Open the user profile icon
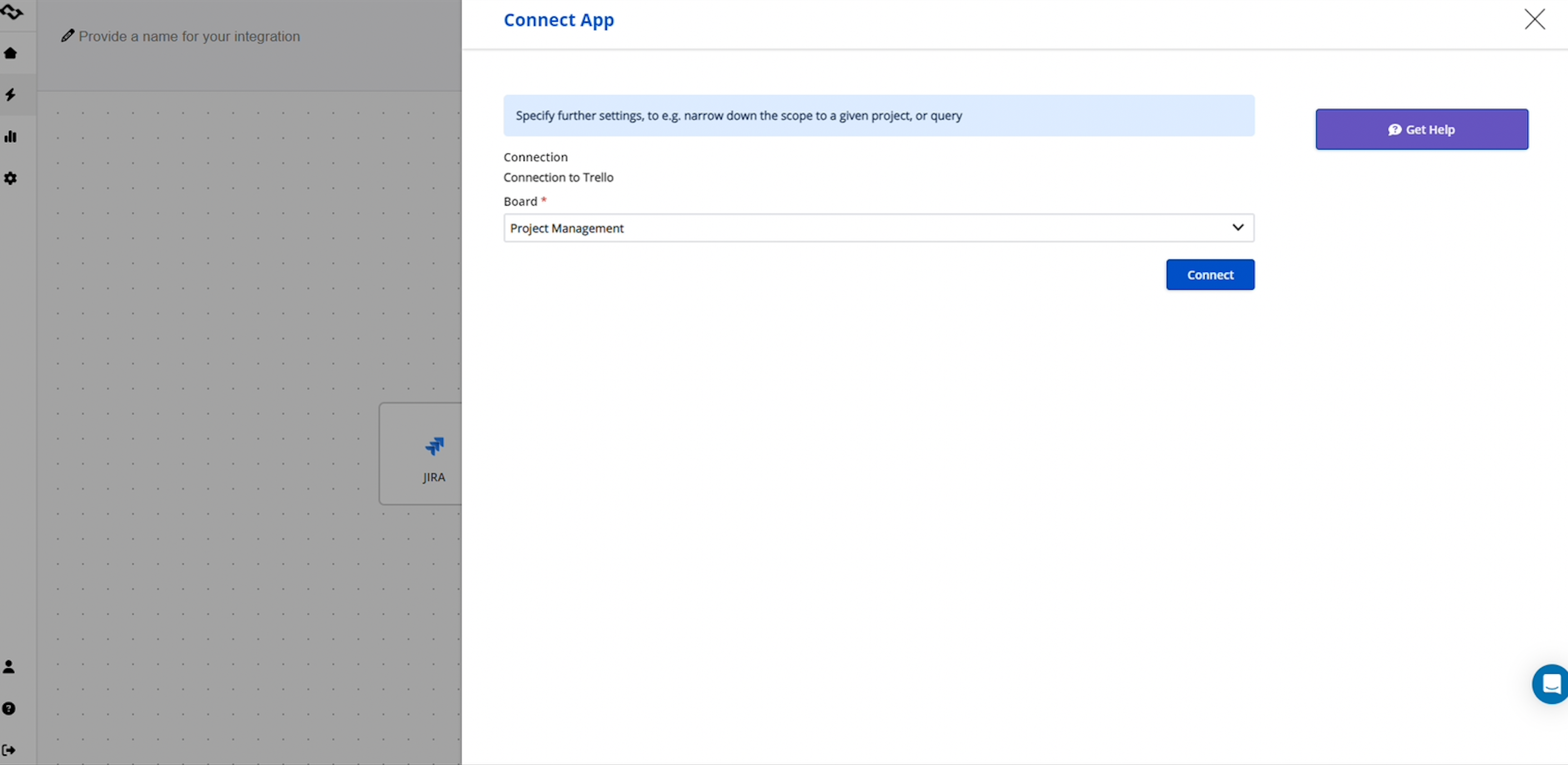Image resolution: width=1568 pixels, height=765 pixels. tap(8, 667)
